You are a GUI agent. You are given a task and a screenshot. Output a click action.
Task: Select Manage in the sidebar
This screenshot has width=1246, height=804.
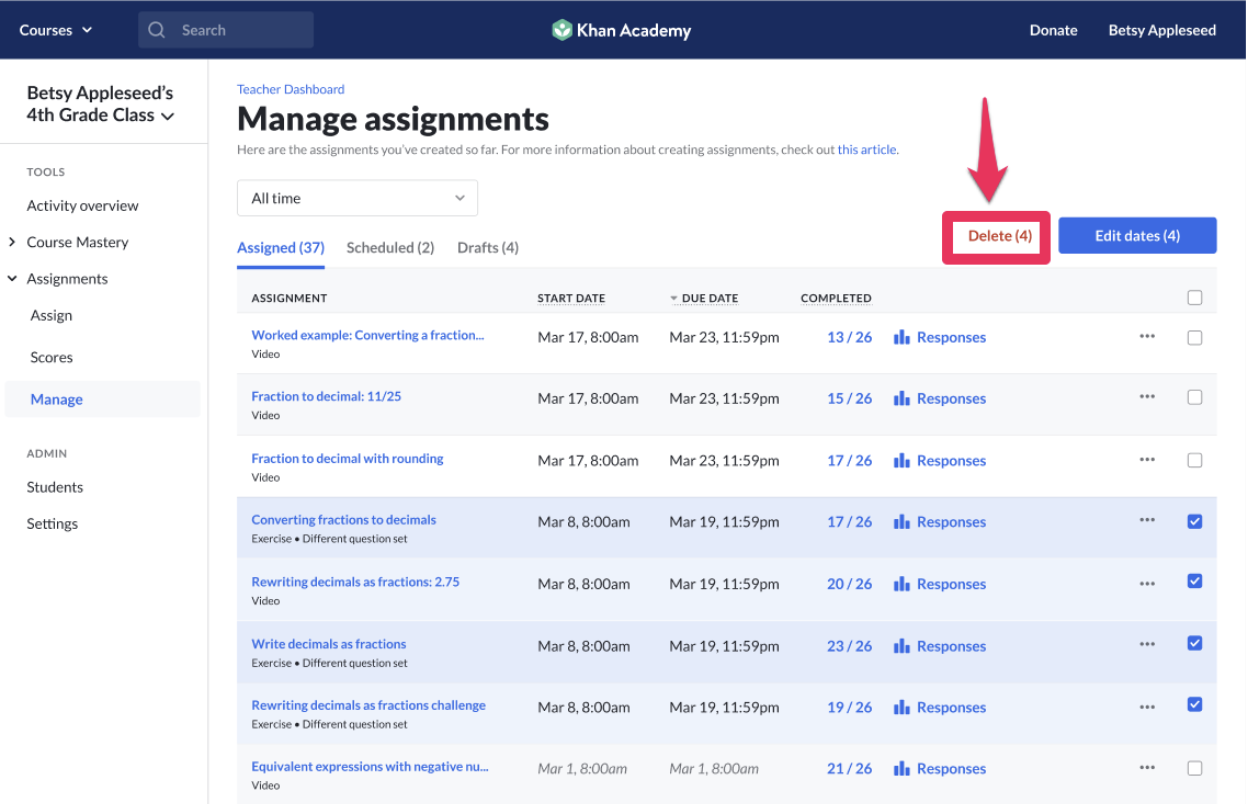(x=103, y=399)
